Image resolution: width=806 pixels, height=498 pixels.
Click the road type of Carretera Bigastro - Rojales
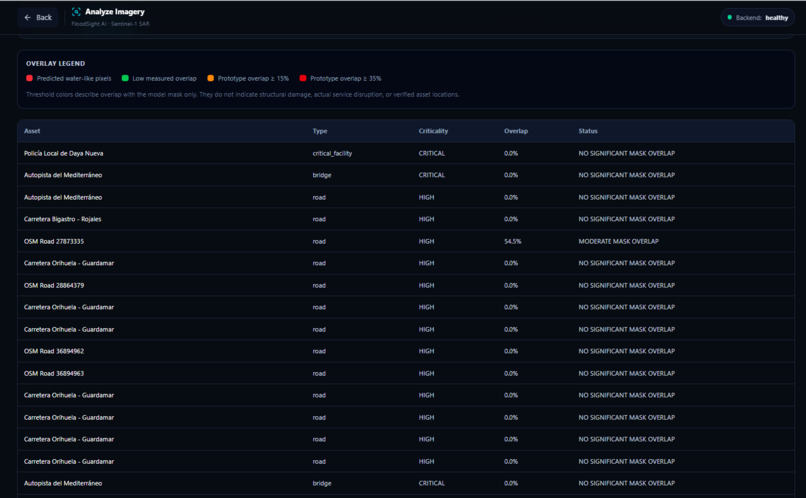[319, 219]
